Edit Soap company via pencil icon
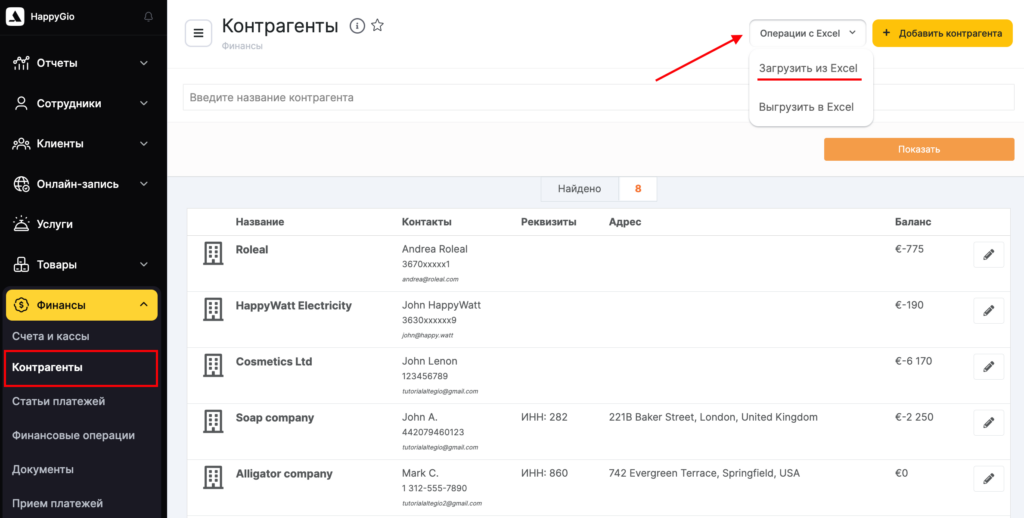This screenshot has height=518, width=1024. 988,423
